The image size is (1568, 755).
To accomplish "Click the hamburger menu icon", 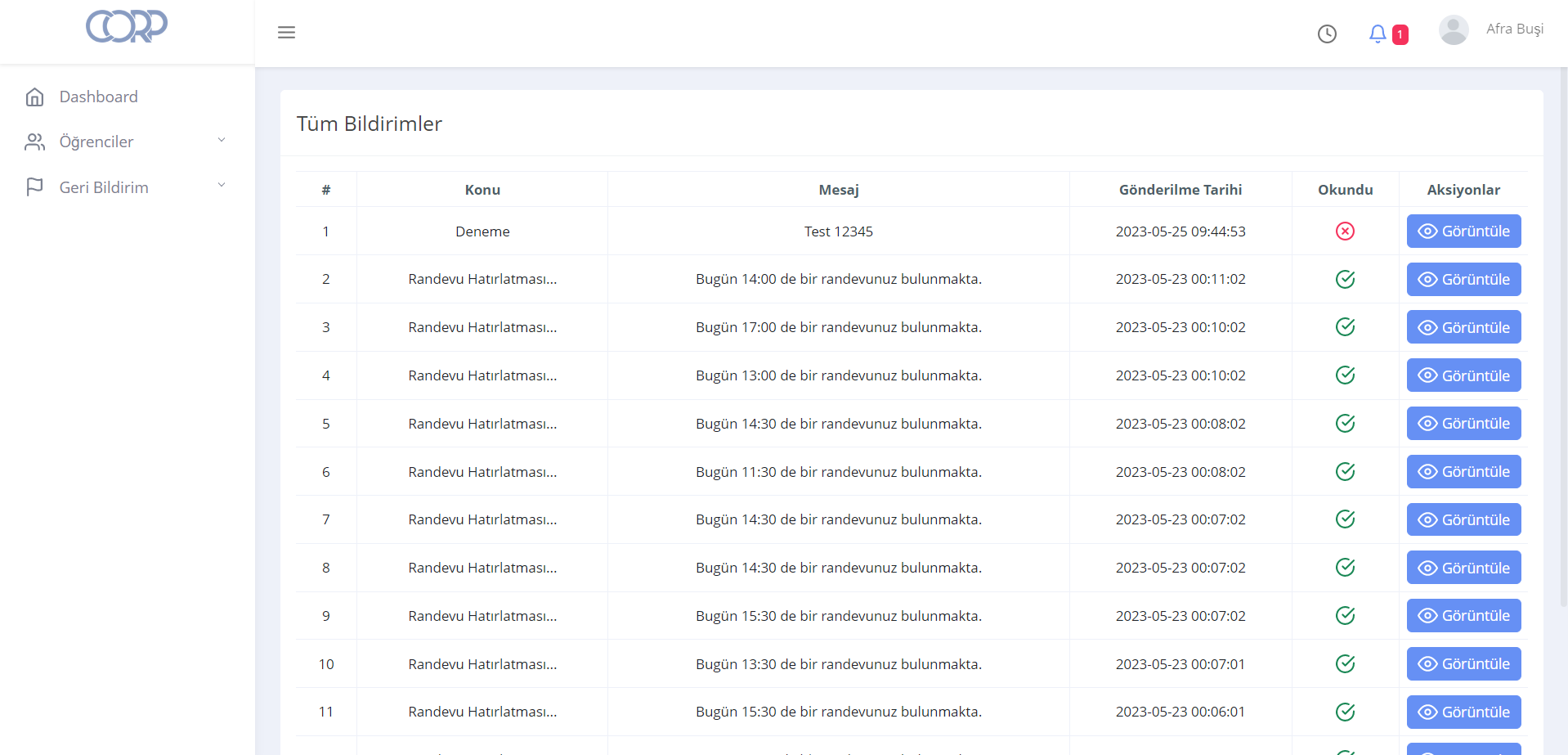I will point(286,33).
